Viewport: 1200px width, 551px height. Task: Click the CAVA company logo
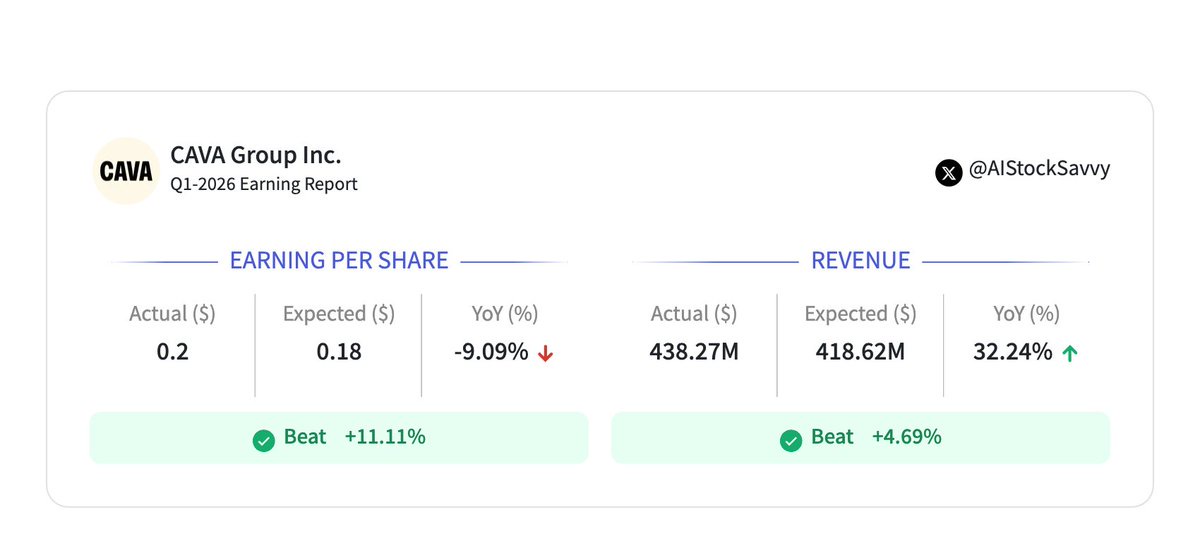pyautogui.click(x=125, y=171)
